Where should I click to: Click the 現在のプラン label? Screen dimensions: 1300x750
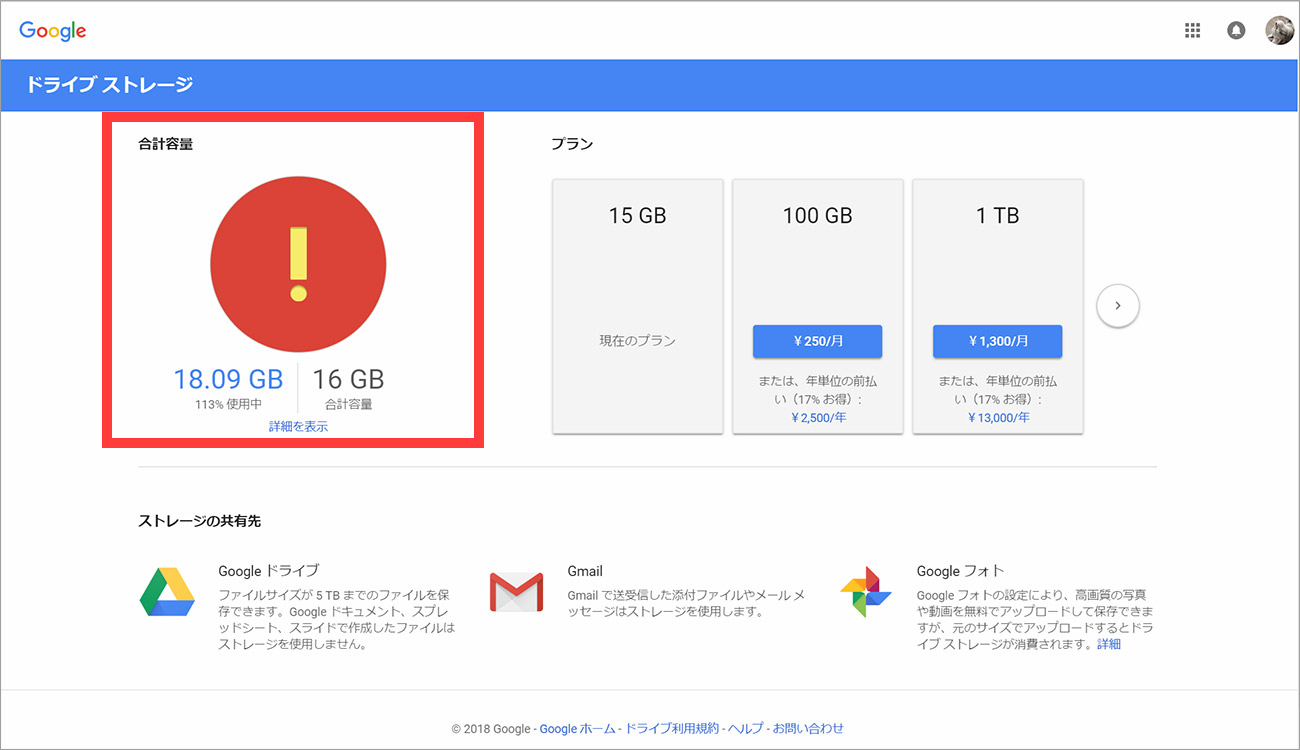point(638,341)
